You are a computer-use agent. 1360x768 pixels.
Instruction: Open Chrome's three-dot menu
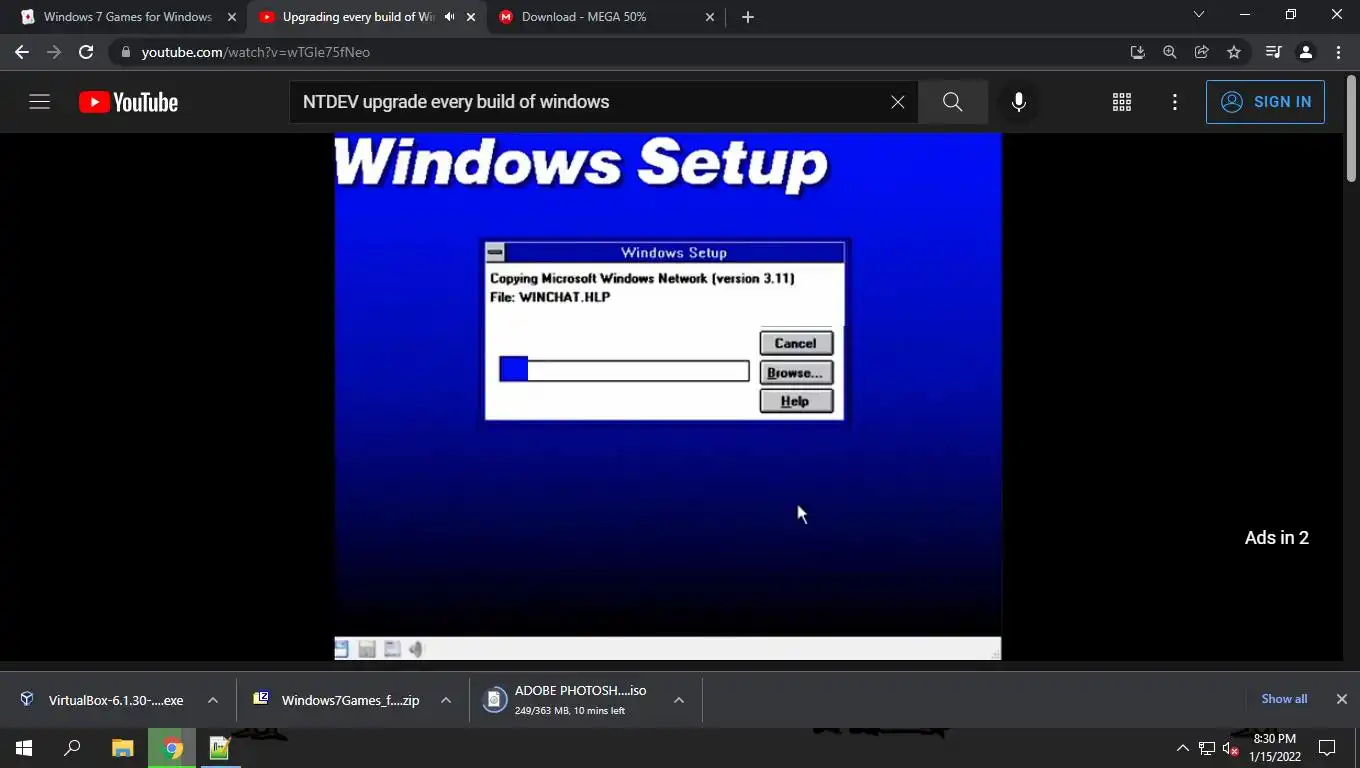click(1338, 52)
